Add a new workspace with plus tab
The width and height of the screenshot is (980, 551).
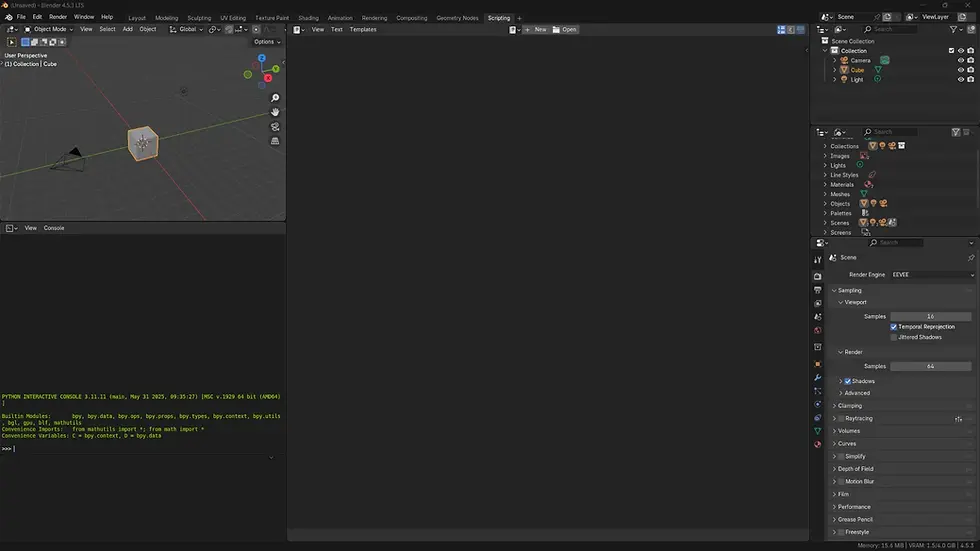click(519, 18)
